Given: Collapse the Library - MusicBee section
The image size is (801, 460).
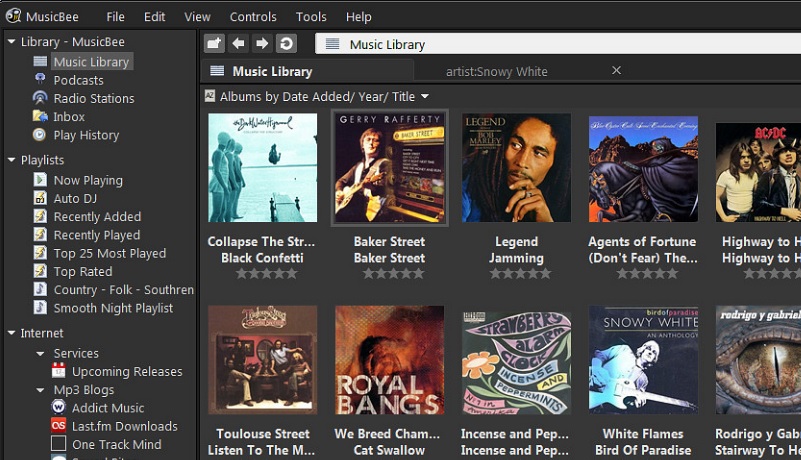Looking at the screenshot, I should 11,42.
